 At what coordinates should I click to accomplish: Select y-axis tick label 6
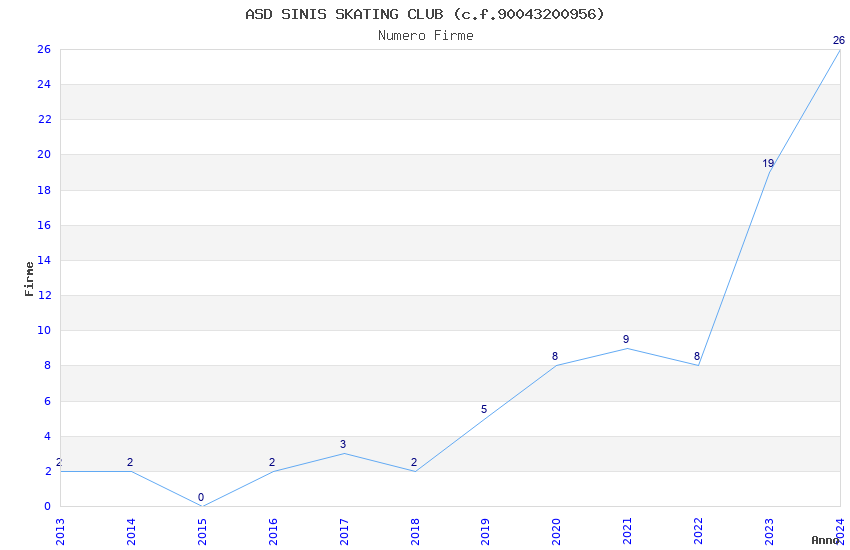(x=48, y=401)
